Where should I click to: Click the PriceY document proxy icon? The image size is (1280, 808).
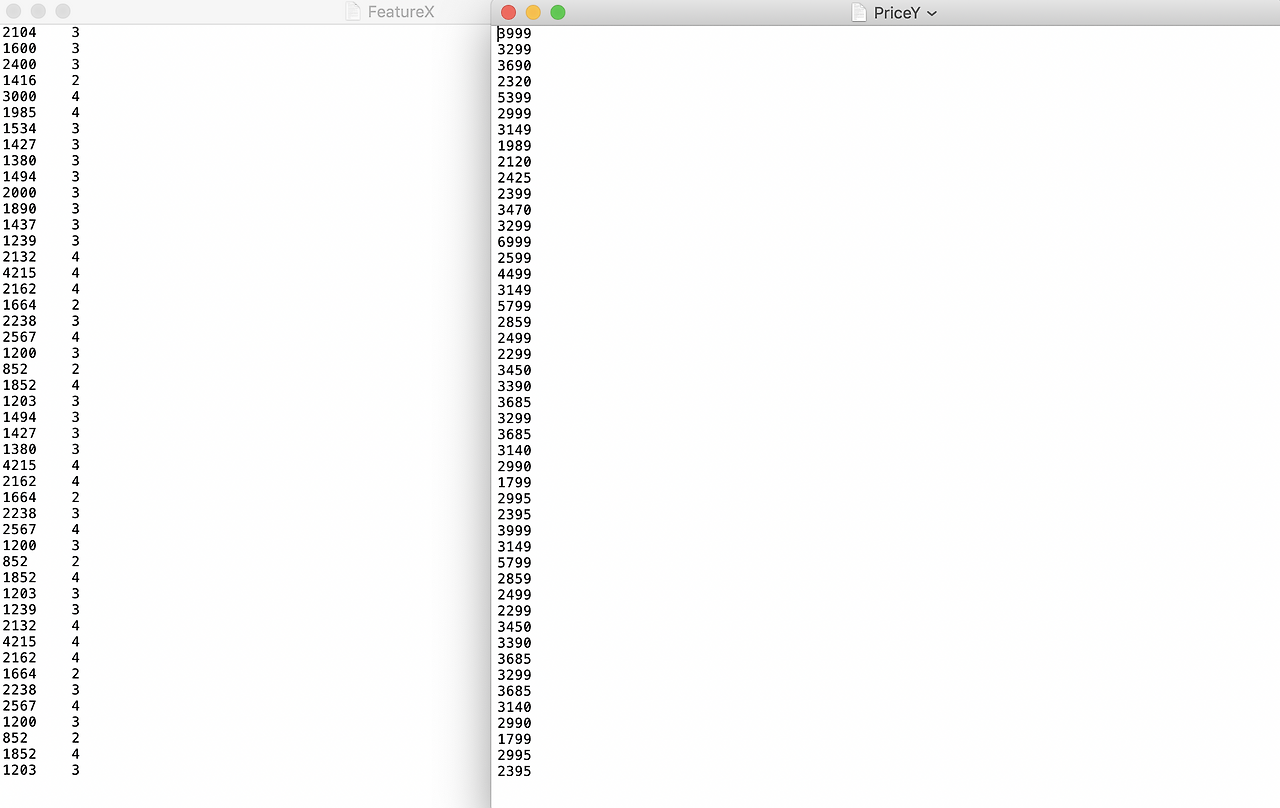[x=859, y=12]
